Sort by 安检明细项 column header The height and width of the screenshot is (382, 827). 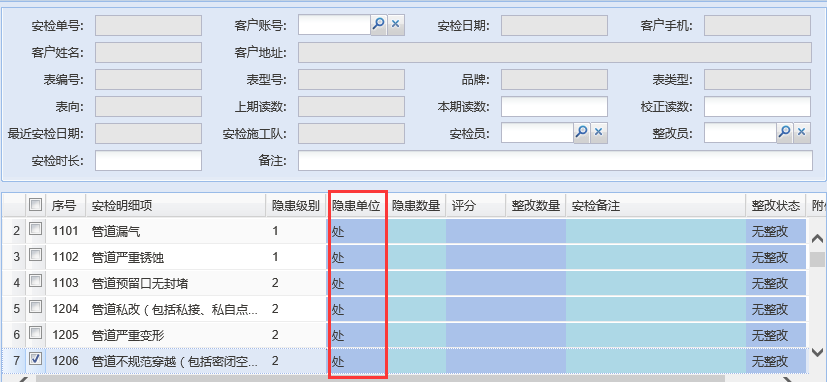click(x=176, y=206)
